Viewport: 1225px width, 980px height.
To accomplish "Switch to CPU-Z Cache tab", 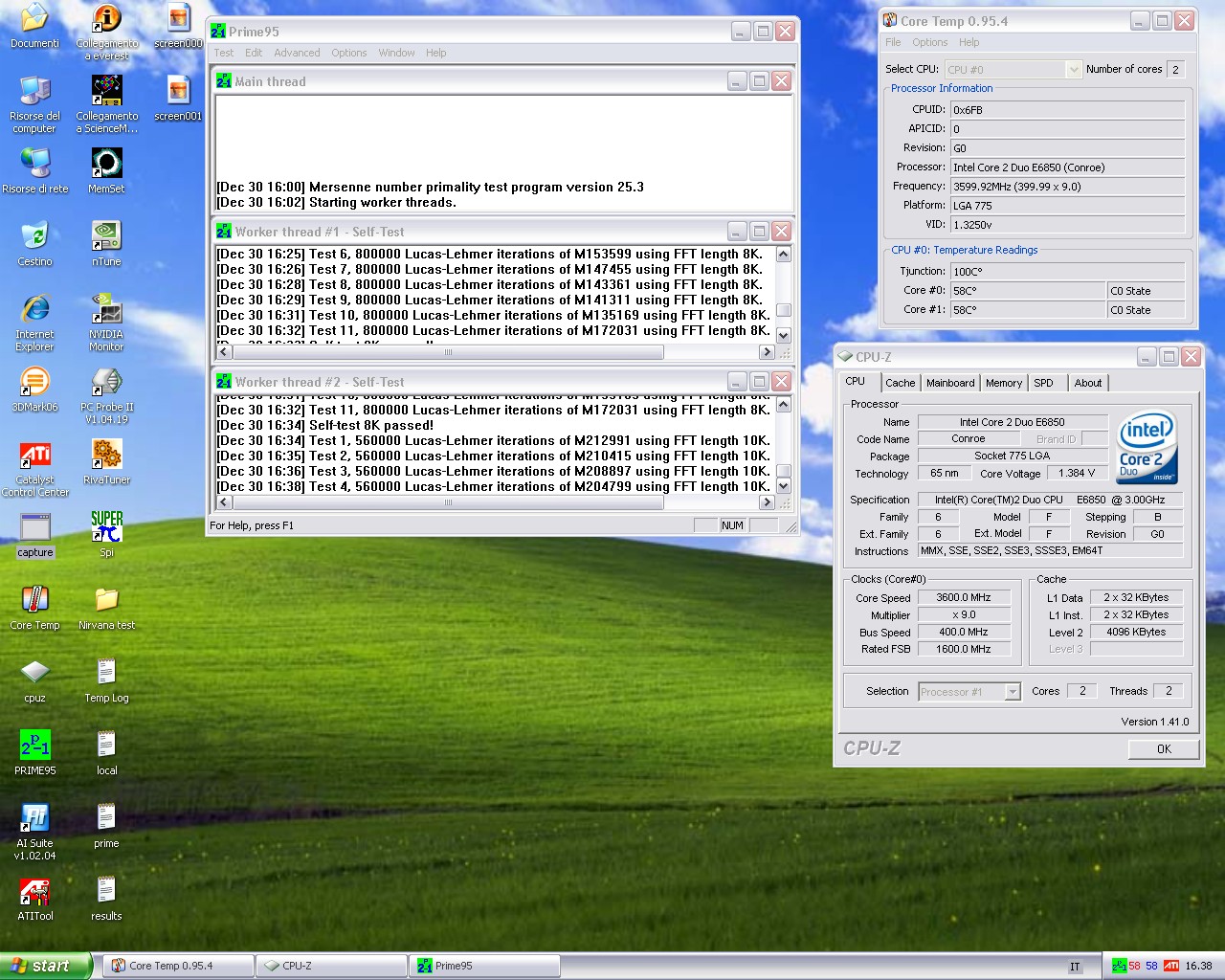I will pyautogui.click(x=900, y=383).
